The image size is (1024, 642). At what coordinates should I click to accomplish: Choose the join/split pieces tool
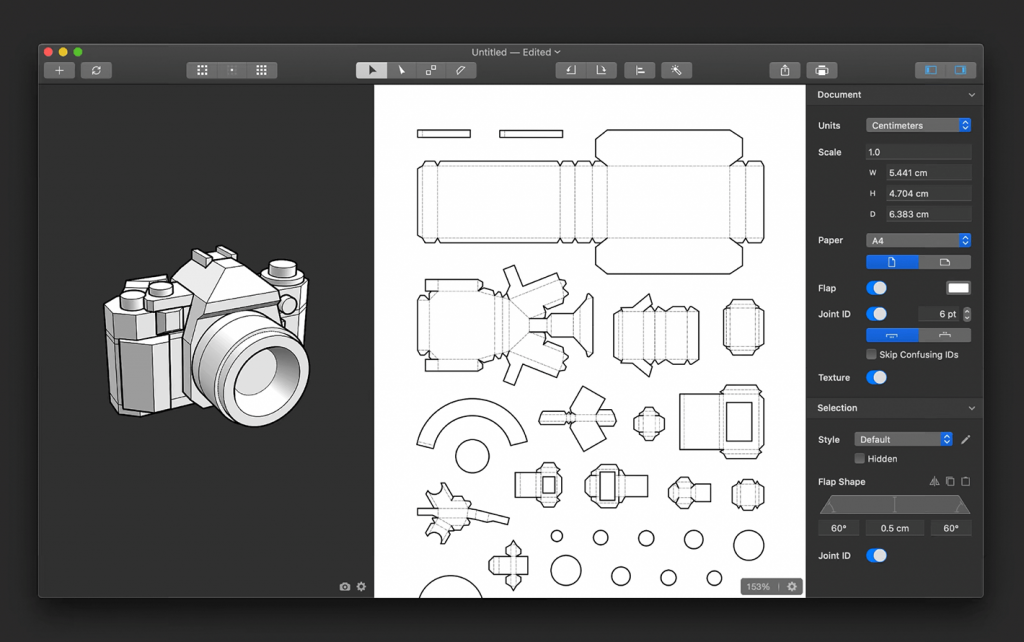(x=431, y=71)
